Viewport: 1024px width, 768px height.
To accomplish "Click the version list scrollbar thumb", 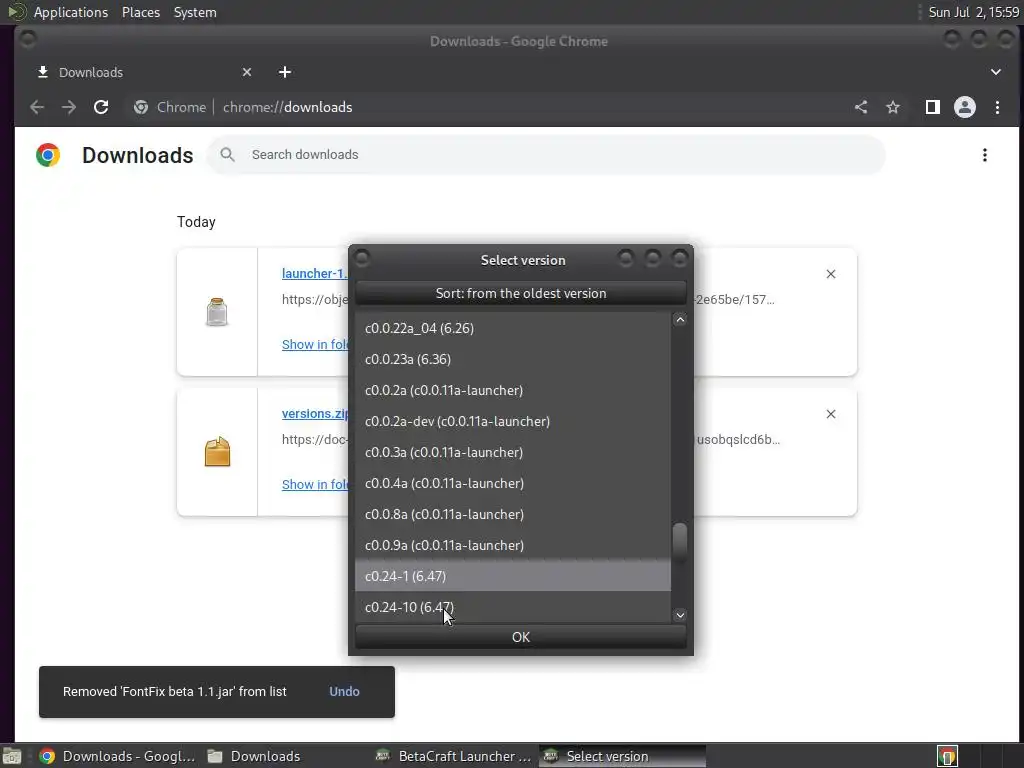I will (680, 541).
